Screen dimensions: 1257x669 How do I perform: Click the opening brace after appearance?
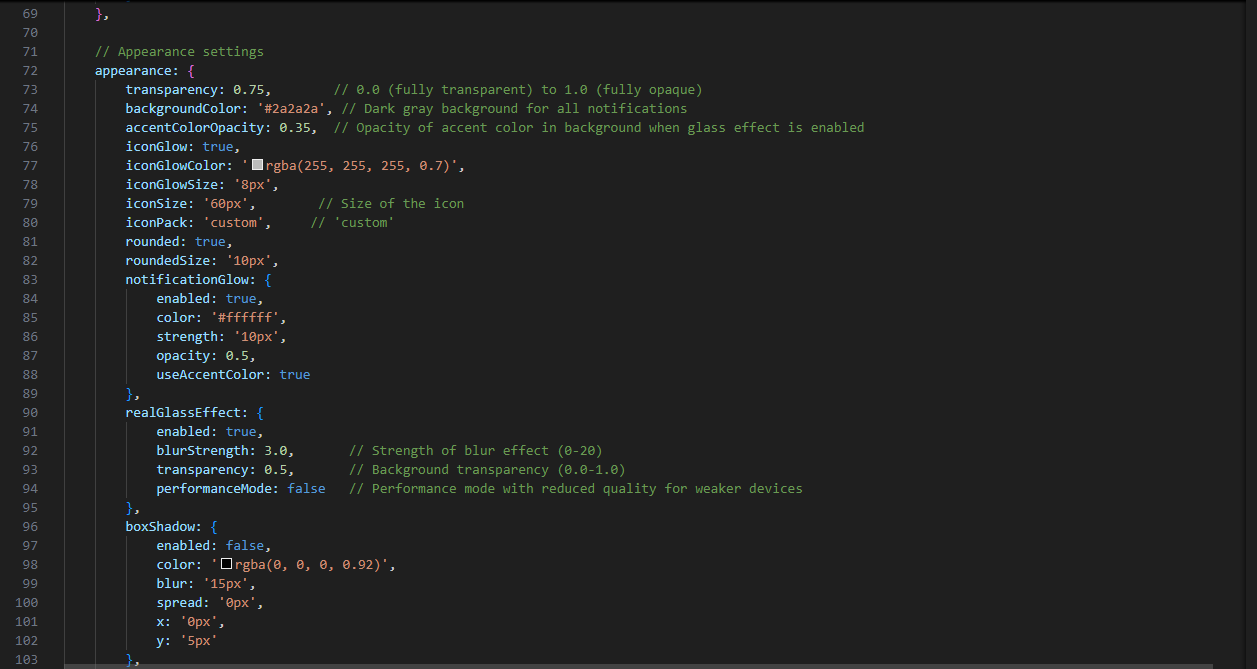[x=190, y=71]
